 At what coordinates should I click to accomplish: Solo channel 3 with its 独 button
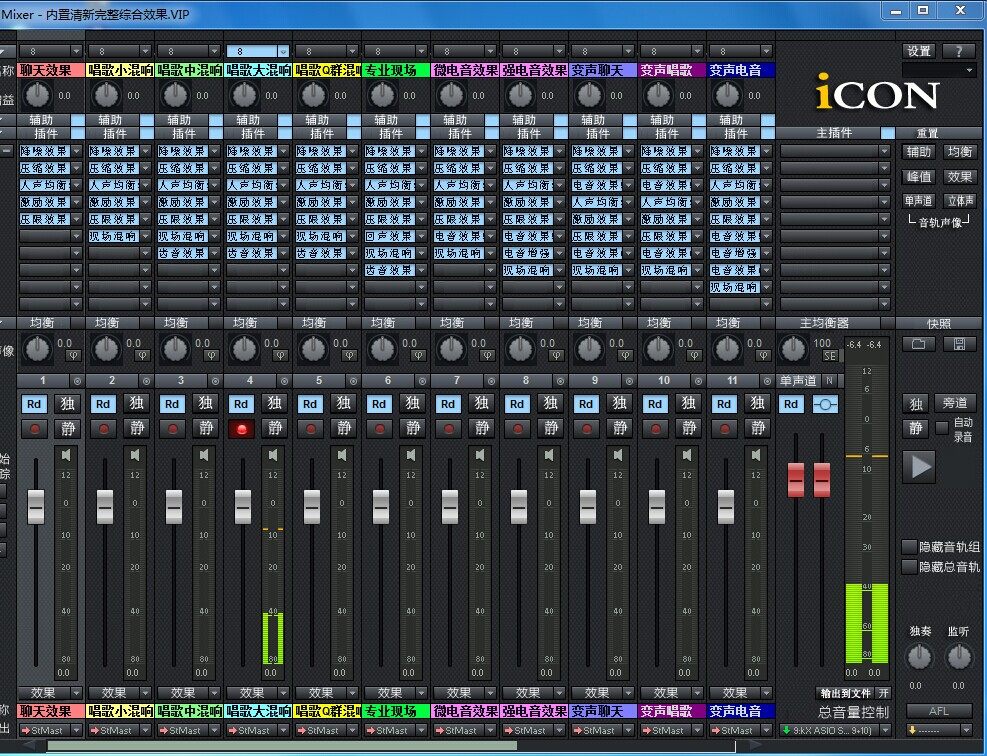click(x=206, y=403)
